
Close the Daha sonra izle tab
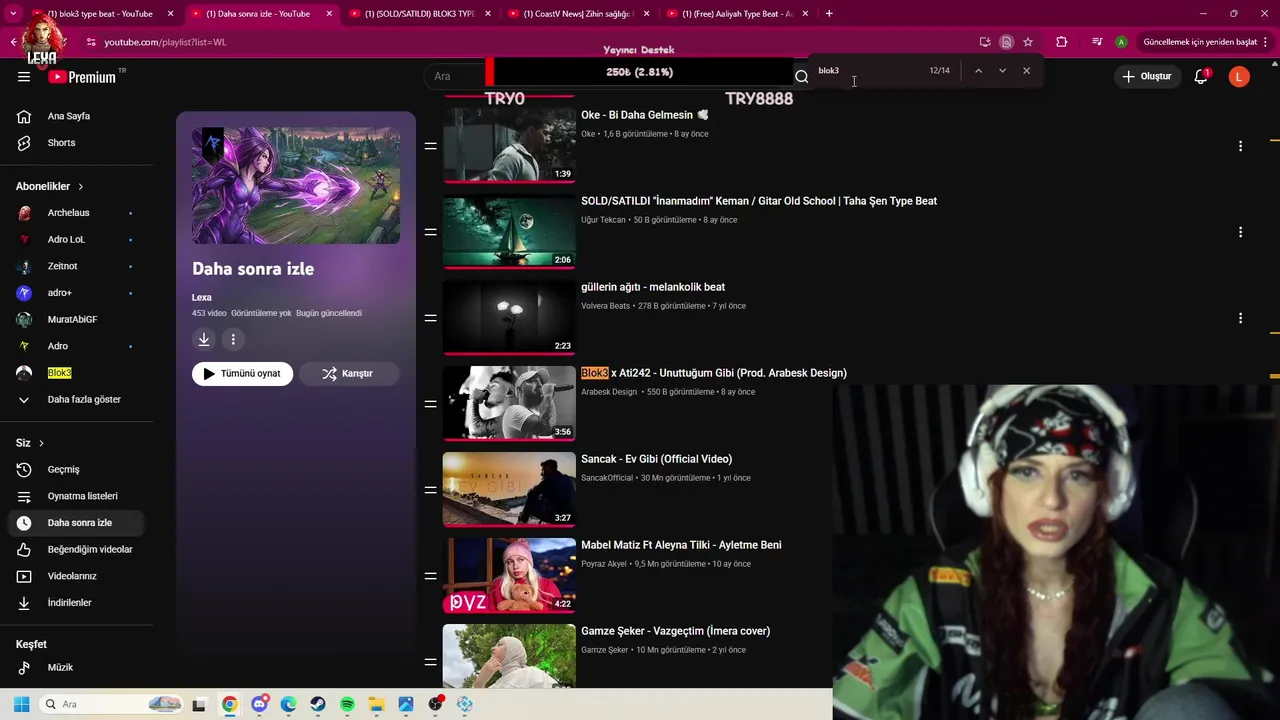click(x=329, y=14)
